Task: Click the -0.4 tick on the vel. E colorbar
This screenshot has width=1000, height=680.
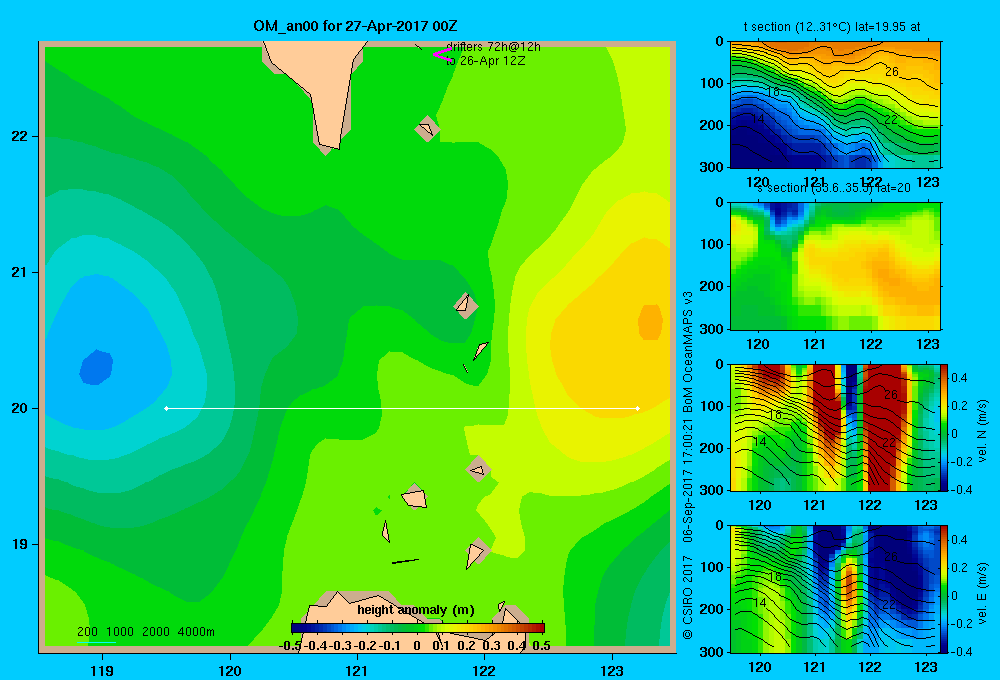Action: tap(962, 651)
